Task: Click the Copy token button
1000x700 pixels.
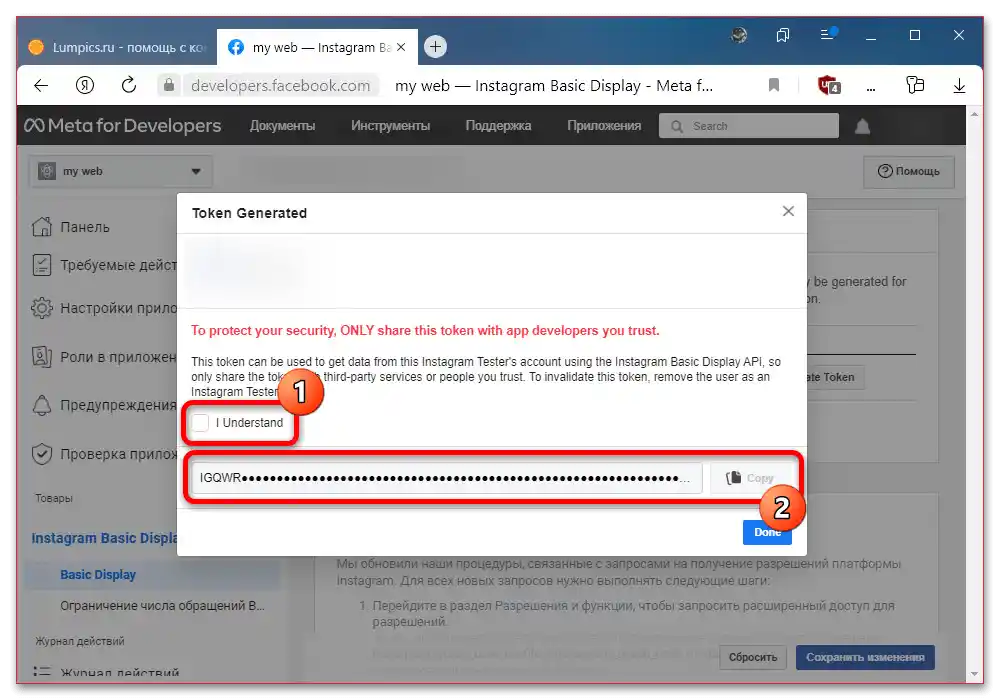Action: (750, 478)
